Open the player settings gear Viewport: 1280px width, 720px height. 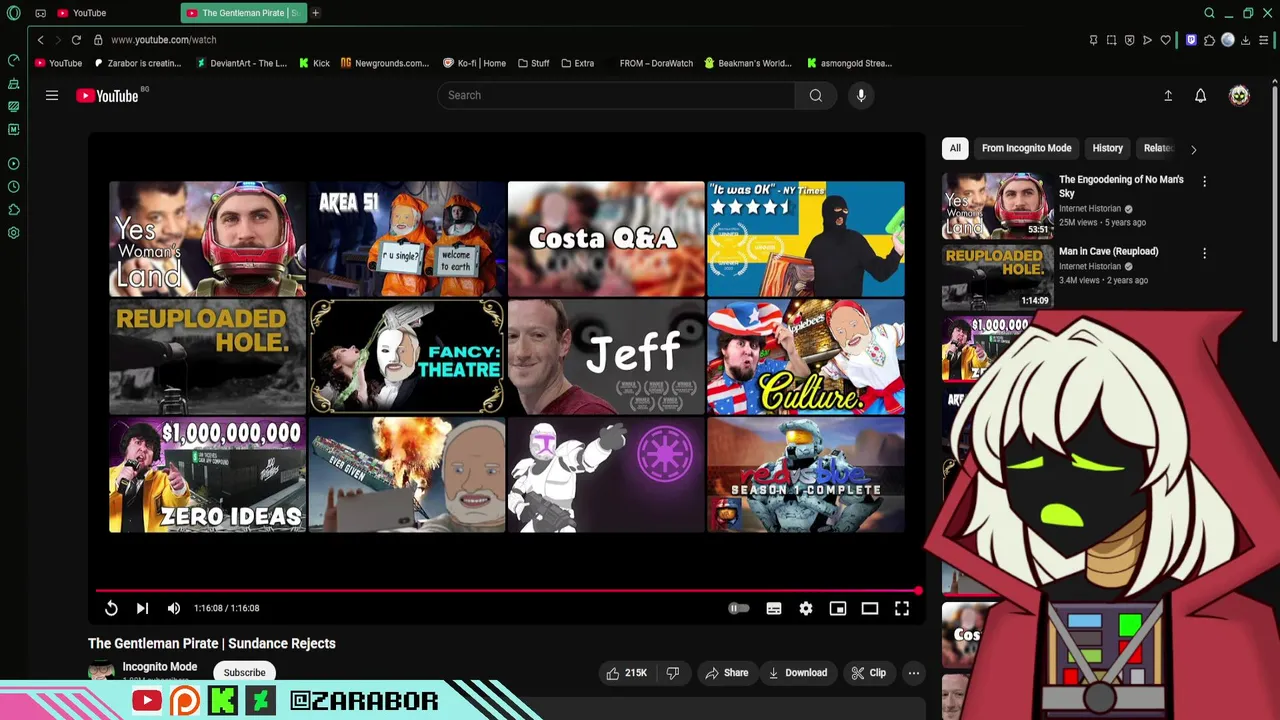click(806, 608)
